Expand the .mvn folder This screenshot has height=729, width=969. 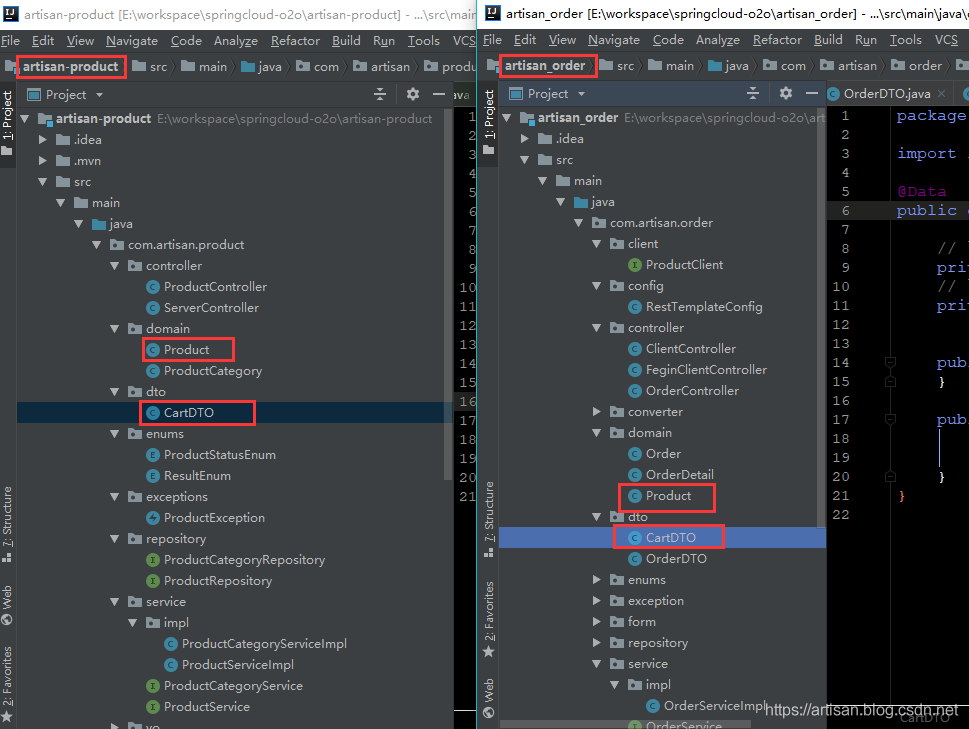coord(43,161)
